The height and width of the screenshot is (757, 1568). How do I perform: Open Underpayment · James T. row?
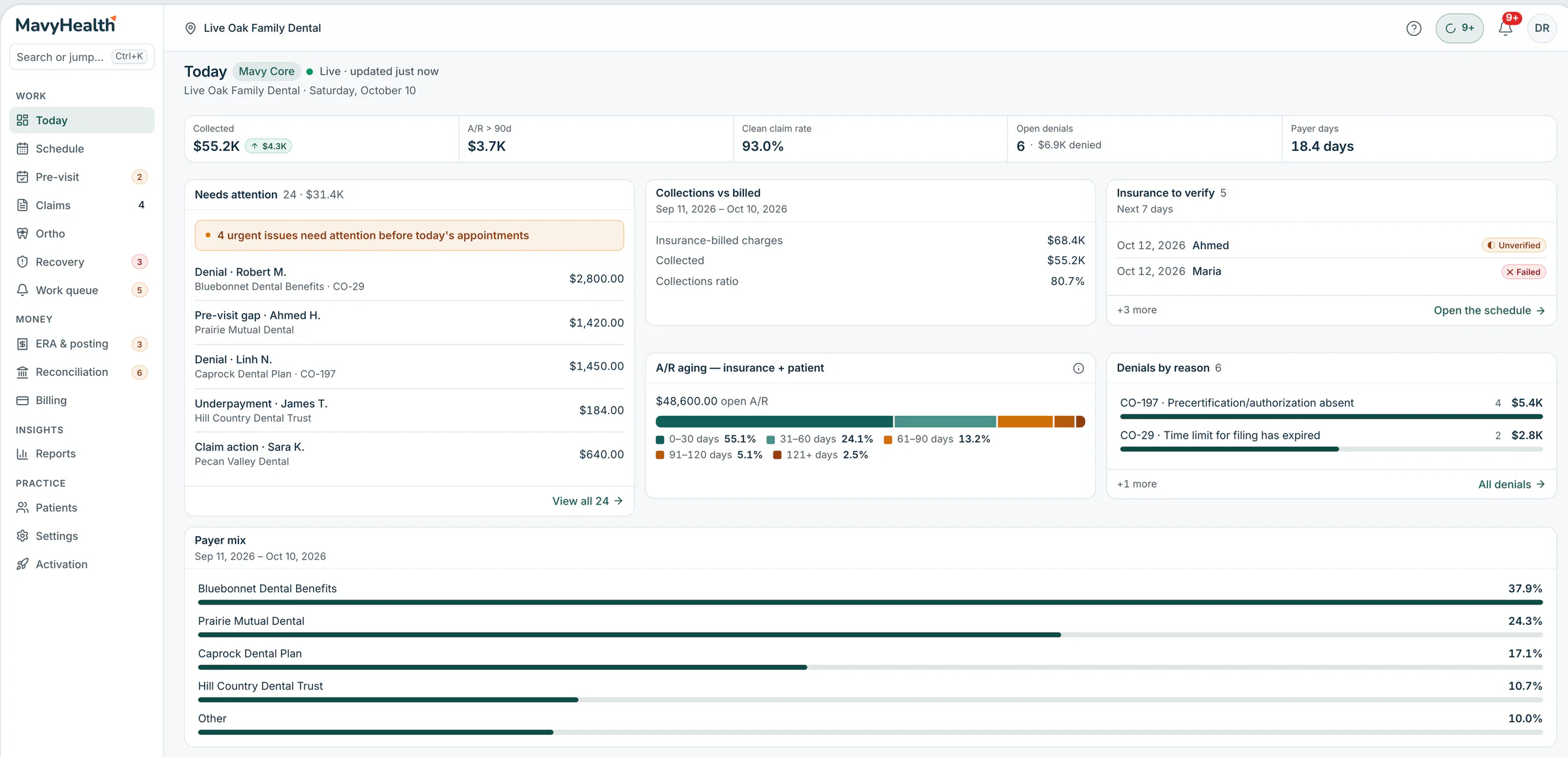point(409,411)
